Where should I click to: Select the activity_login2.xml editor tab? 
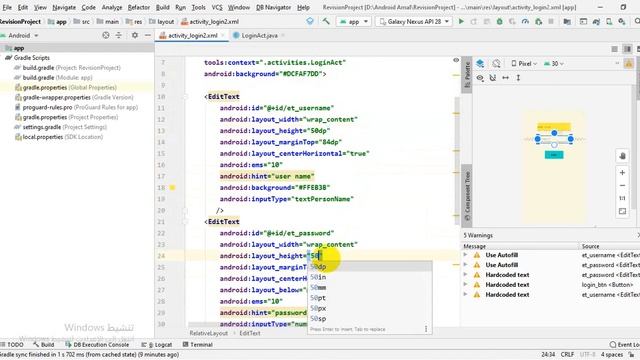(192, 36)
